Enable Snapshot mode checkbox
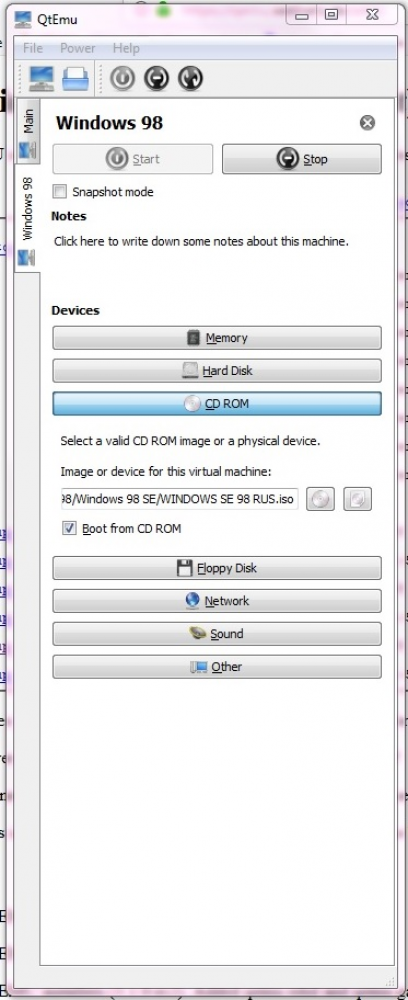 coord(60,191)
